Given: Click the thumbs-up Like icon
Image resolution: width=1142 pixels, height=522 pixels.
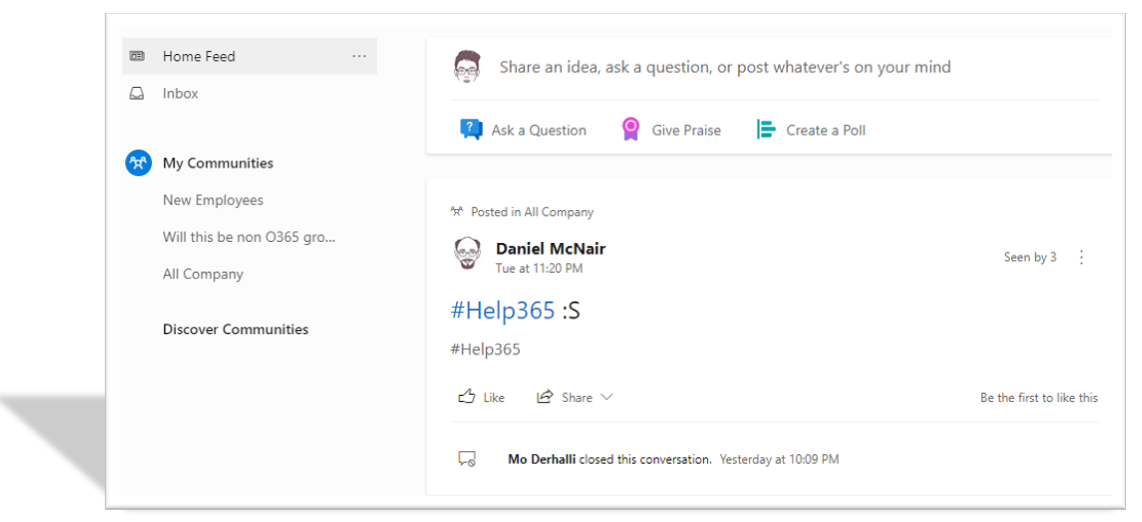Looking at the screenshot, I should pyautogui.click(x=466, y=397).
